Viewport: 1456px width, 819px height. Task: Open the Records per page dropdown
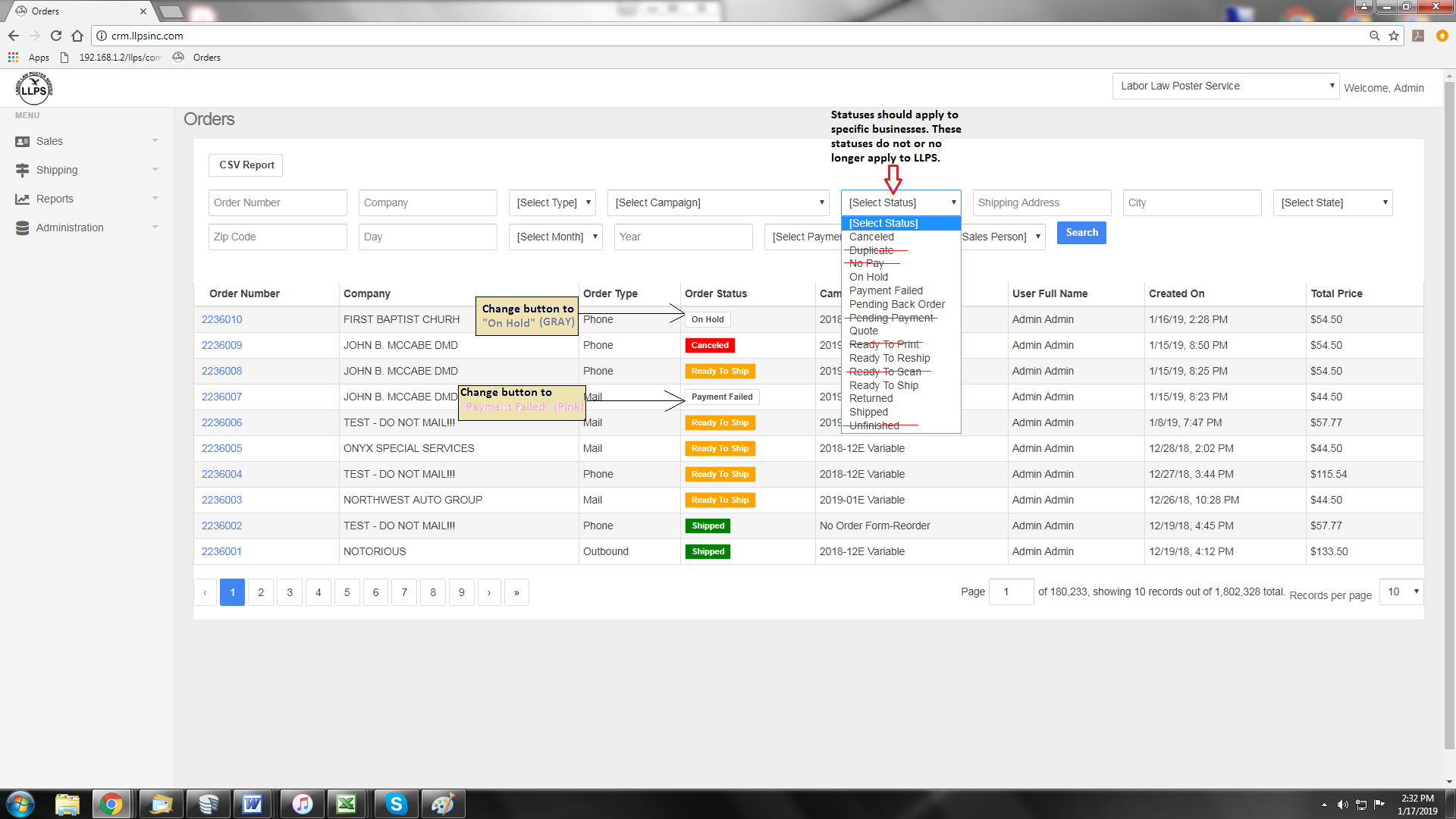coord(1401,592)
